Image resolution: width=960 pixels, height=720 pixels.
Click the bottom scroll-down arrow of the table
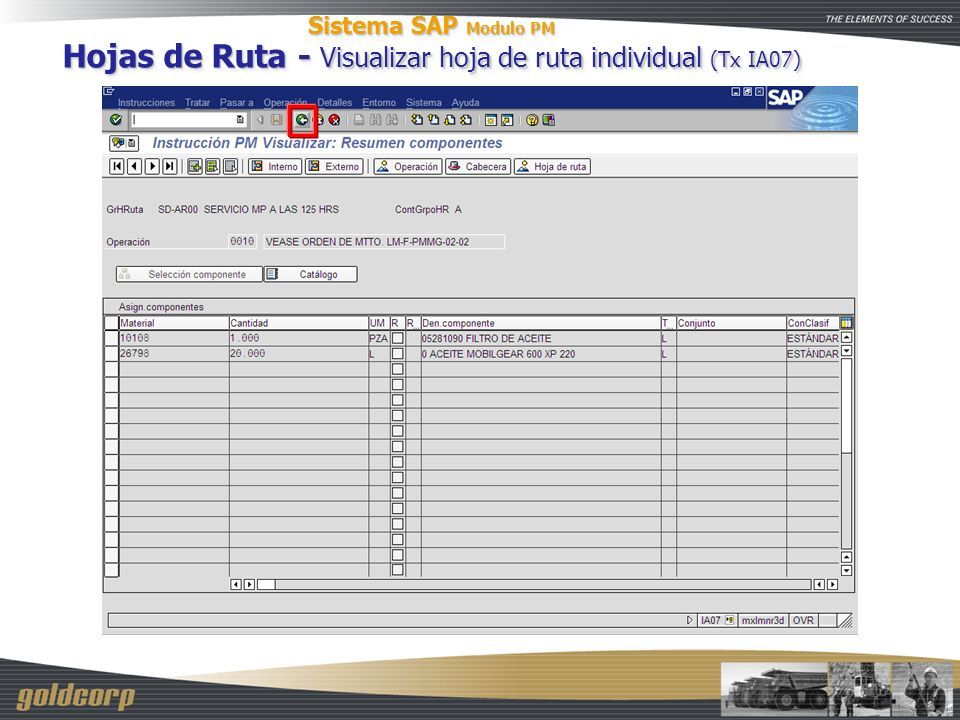tap(847, 571)
